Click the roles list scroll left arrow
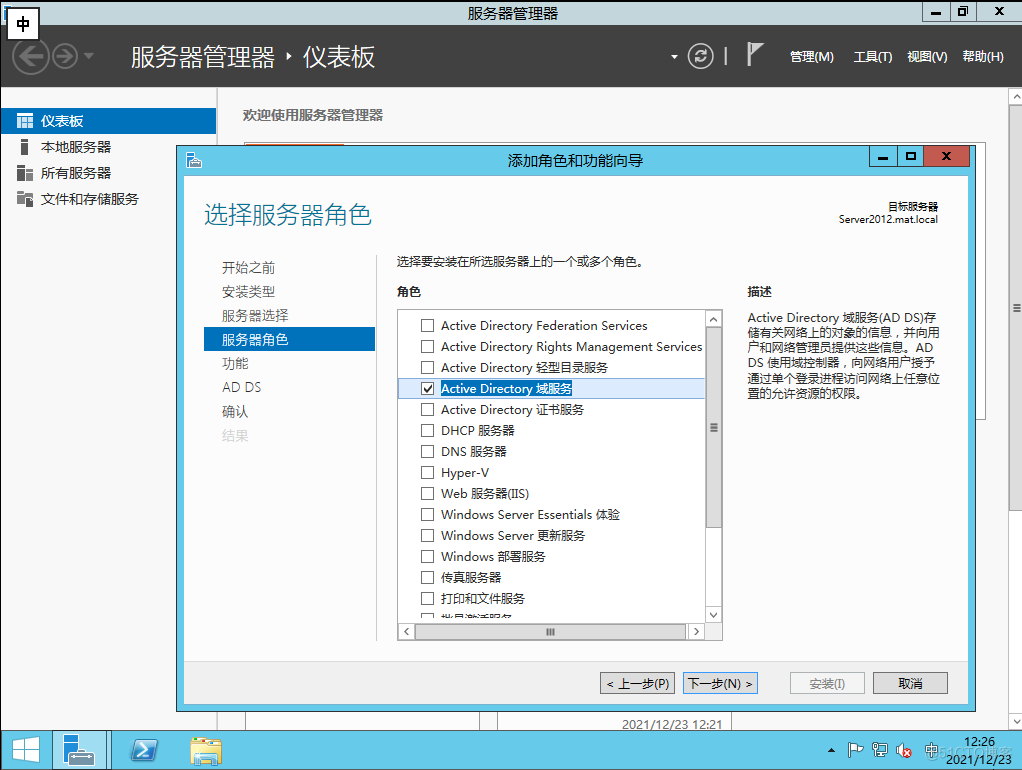1022x770 pixels. 407,631
